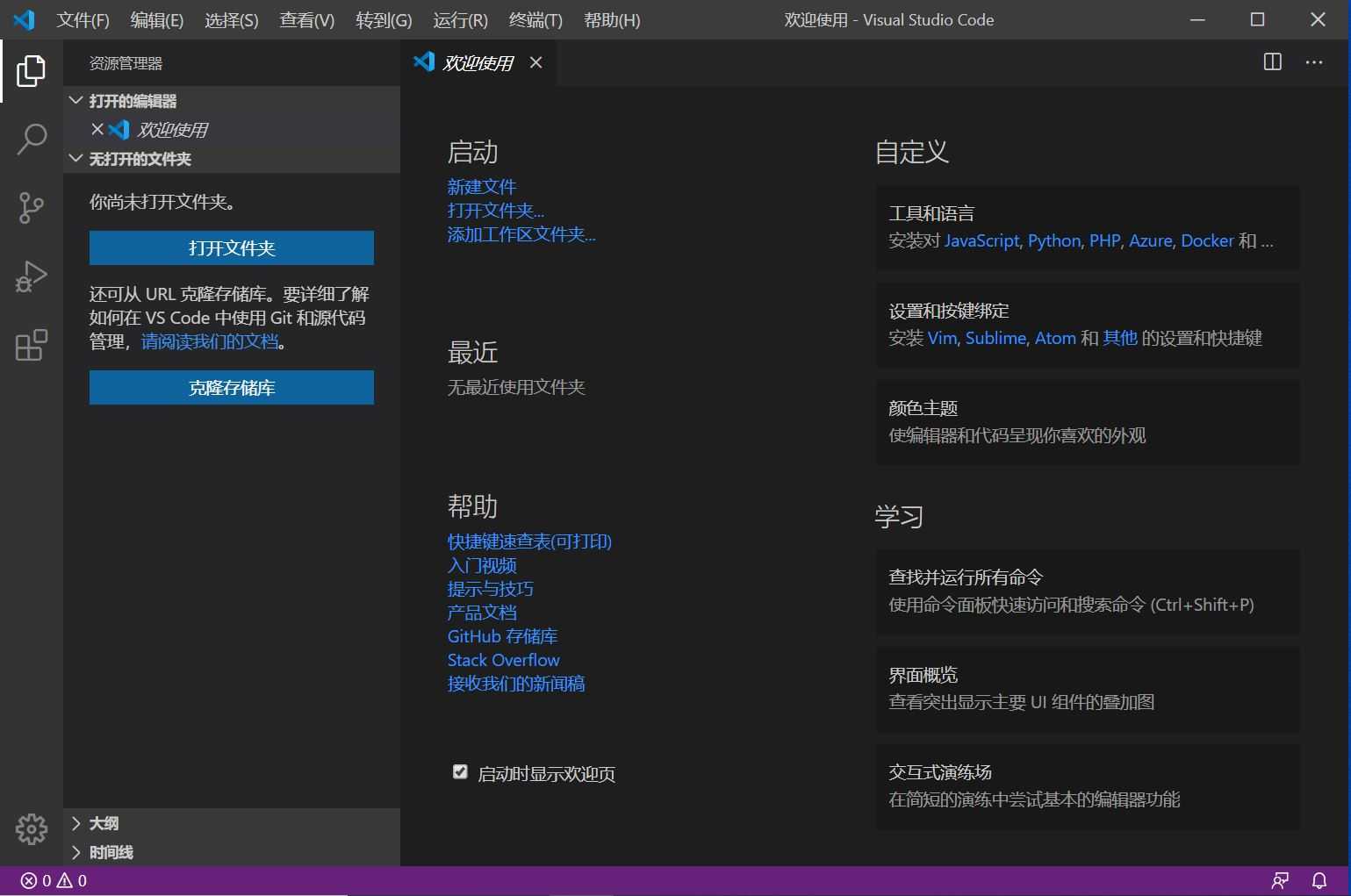The height and width of the screenshot is (896, 1351).
Task: Open notifications bell in status bar
Action: 1319,880
